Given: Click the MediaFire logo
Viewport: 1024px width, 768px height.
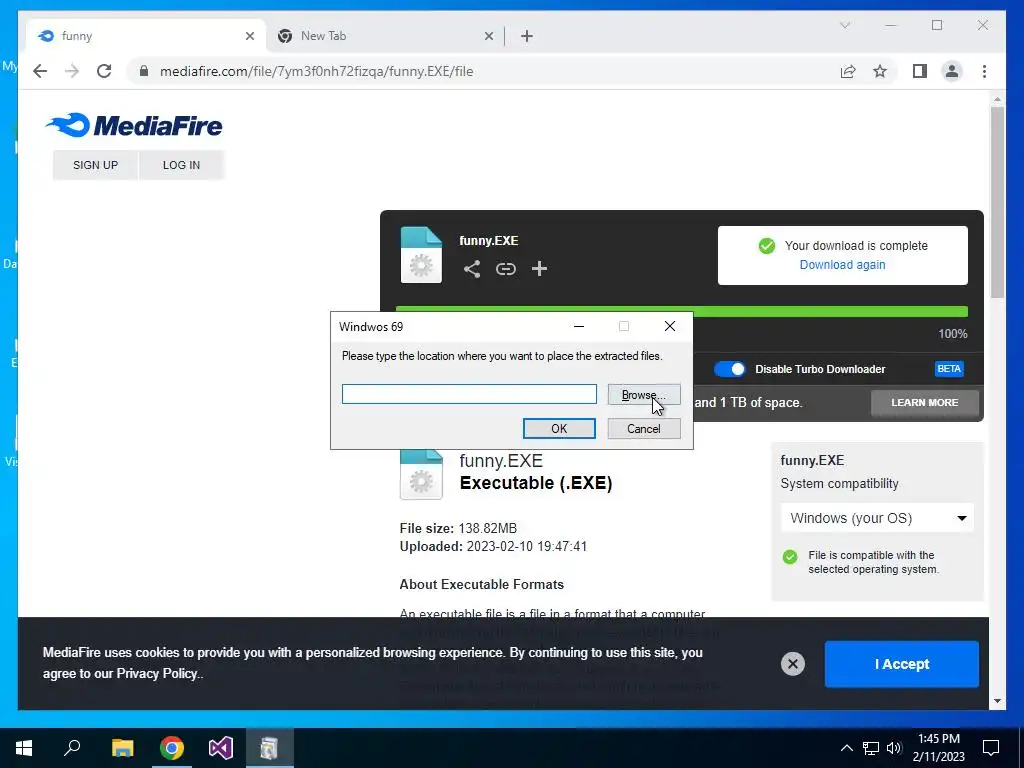Looking at the screenshot, I should 134,125.
